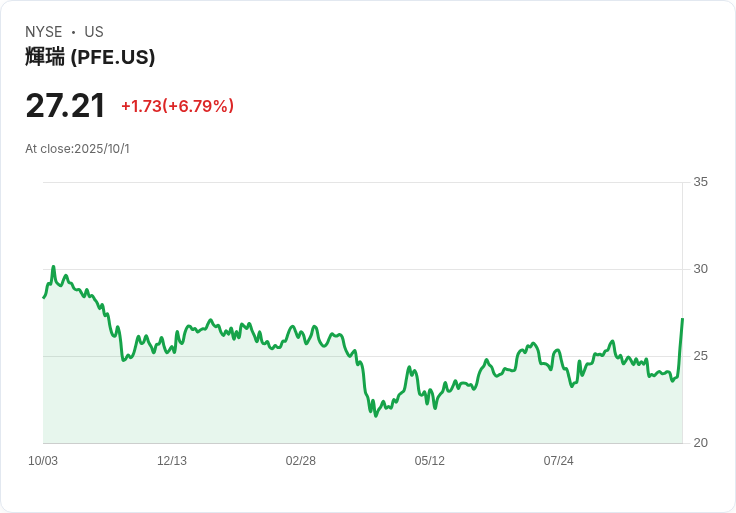Click the 20 y-axis price label
The width and height of the screenshot is (736, 513).
(x=701, y=443)
